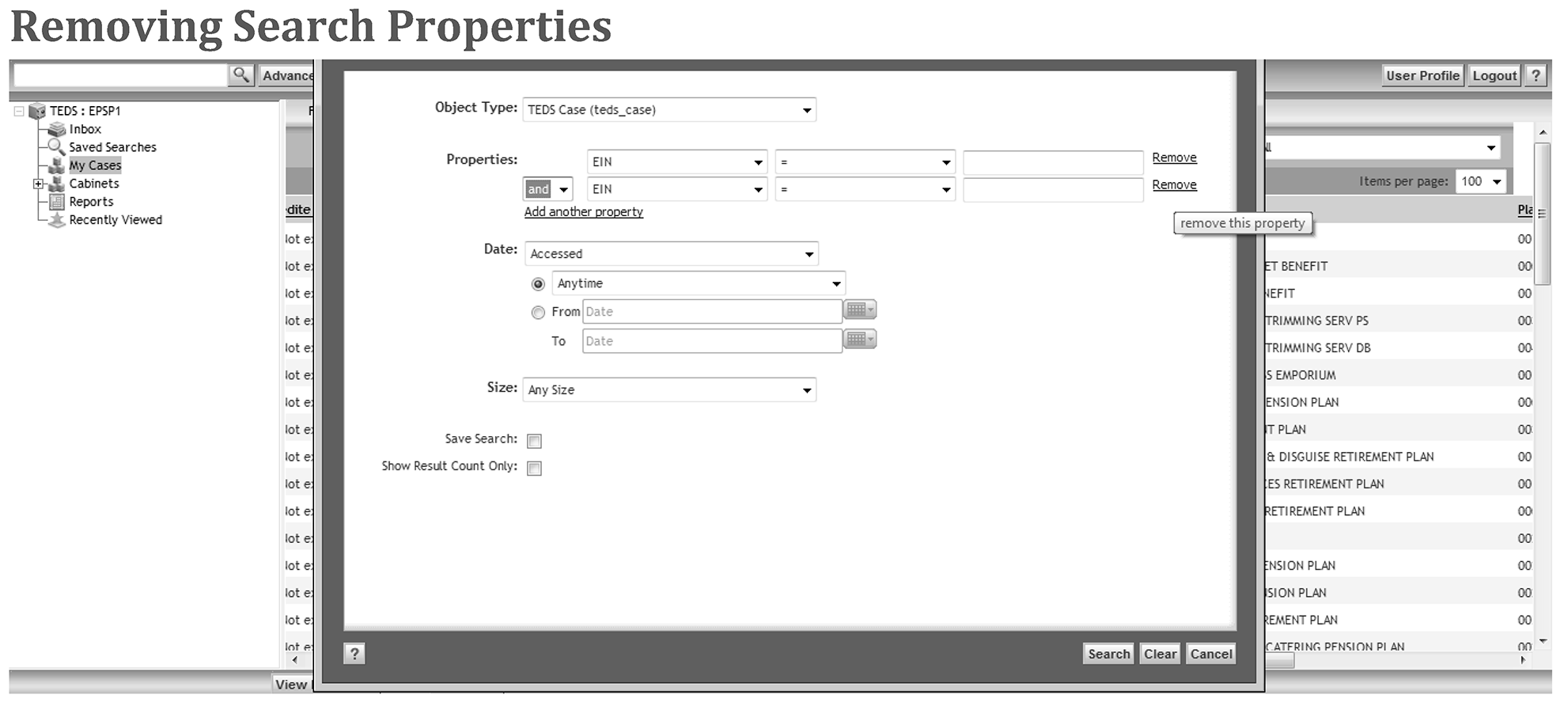Image resolution: width=1568 pixels, height=706 pixels.
Task: Click the magnifying glass search icon
Action: 241,75
